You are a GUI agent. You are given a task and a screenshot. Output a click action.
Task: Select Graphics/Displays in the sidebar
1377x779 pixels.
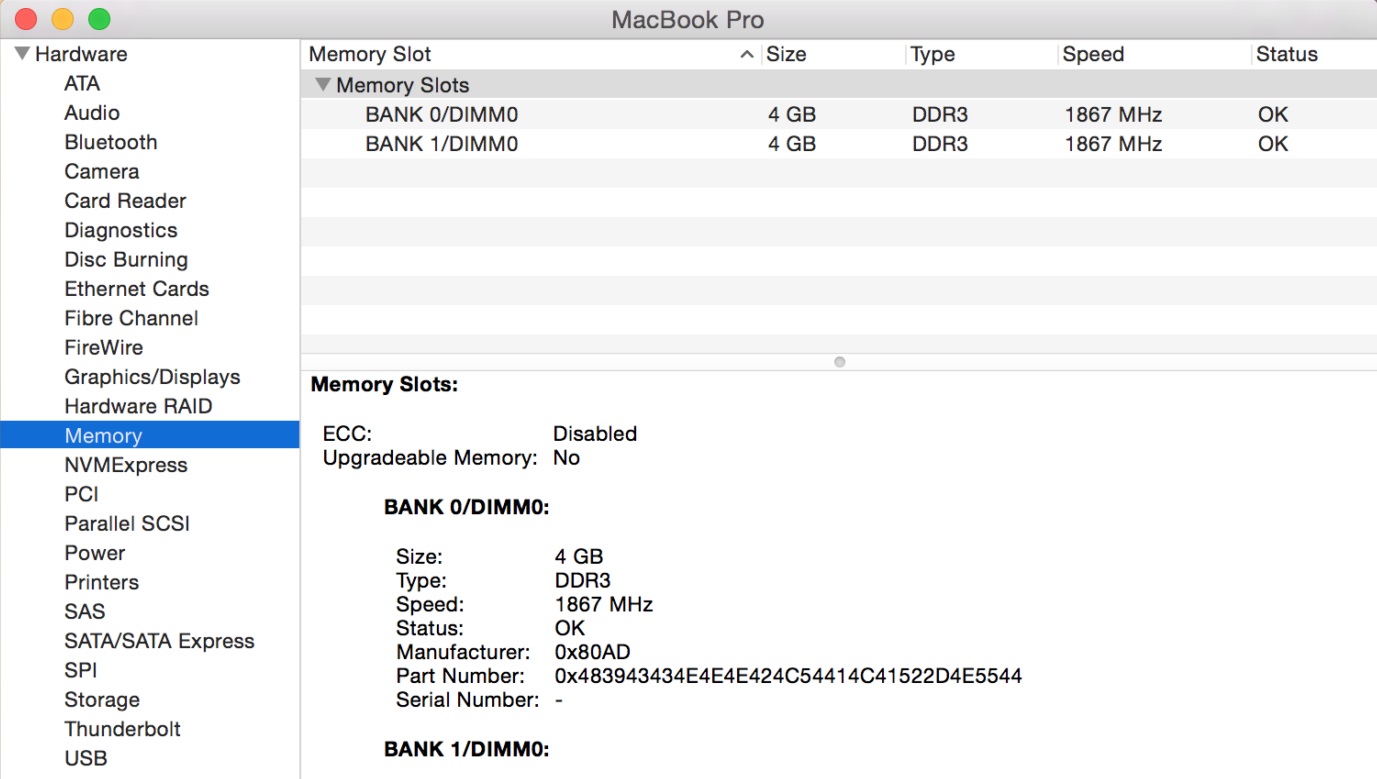152,377
